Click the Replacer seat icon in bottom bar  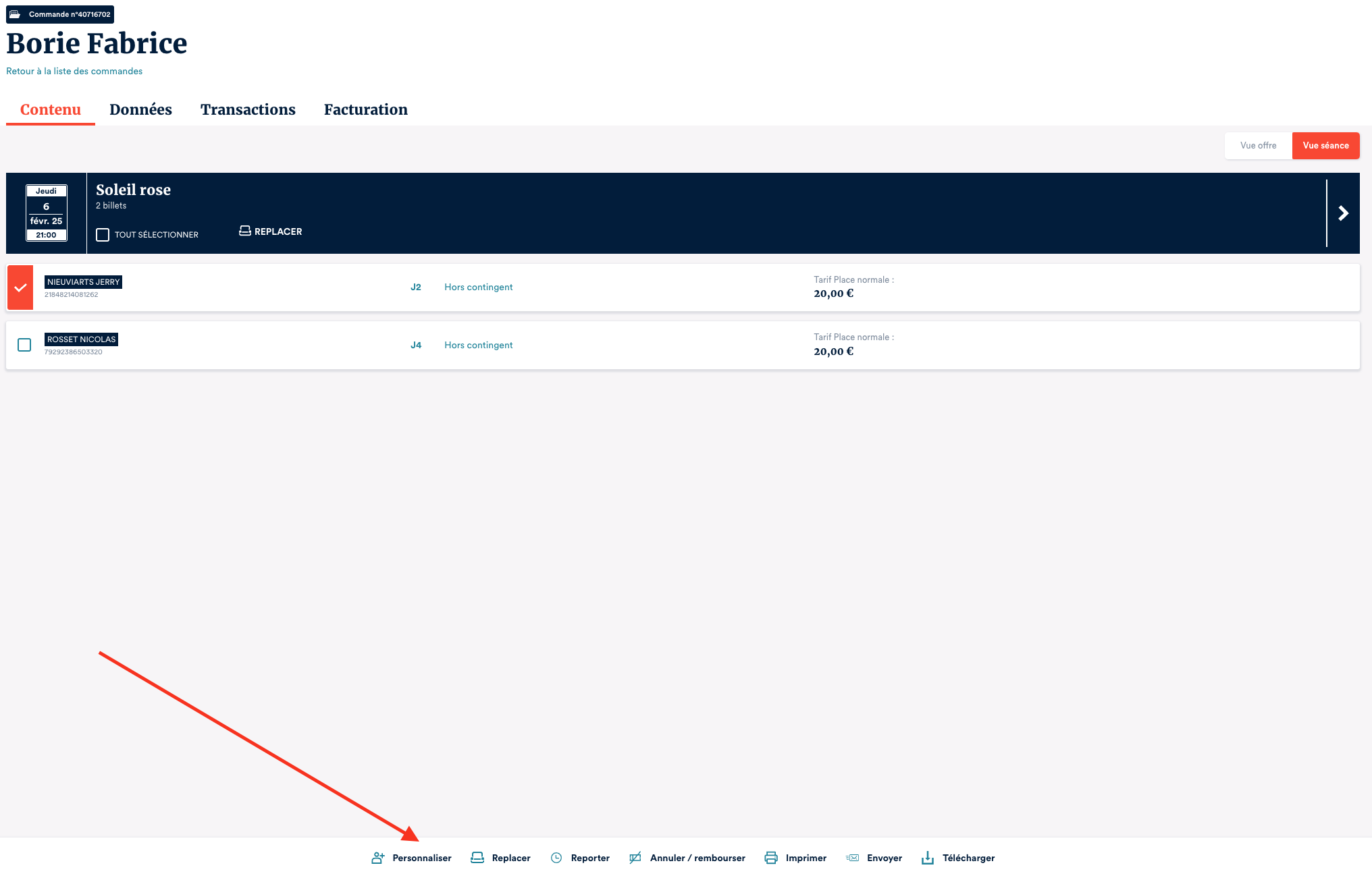[x=477, y=858]
